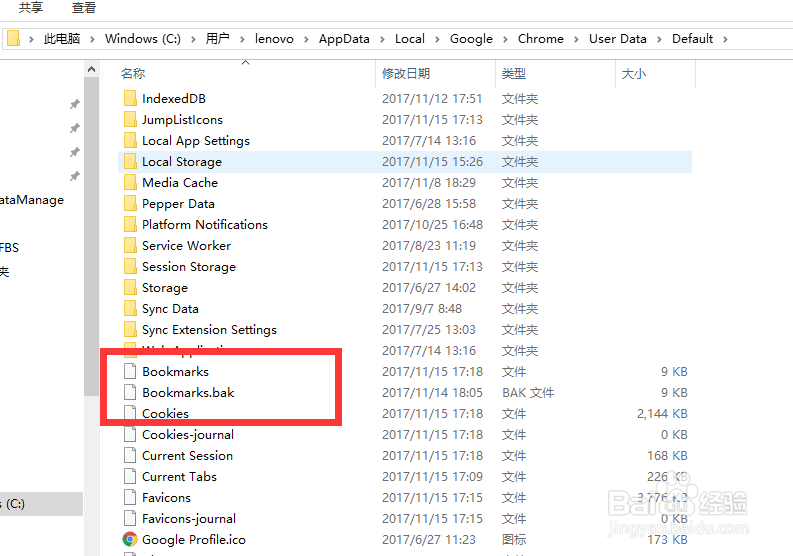Select Current Session file icon

click(130, 455)
